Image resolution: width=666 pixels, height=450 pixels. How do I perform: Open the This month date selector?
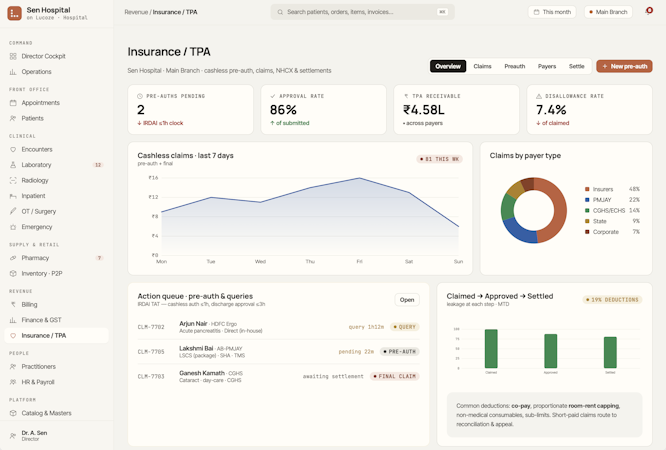[552, 12]
